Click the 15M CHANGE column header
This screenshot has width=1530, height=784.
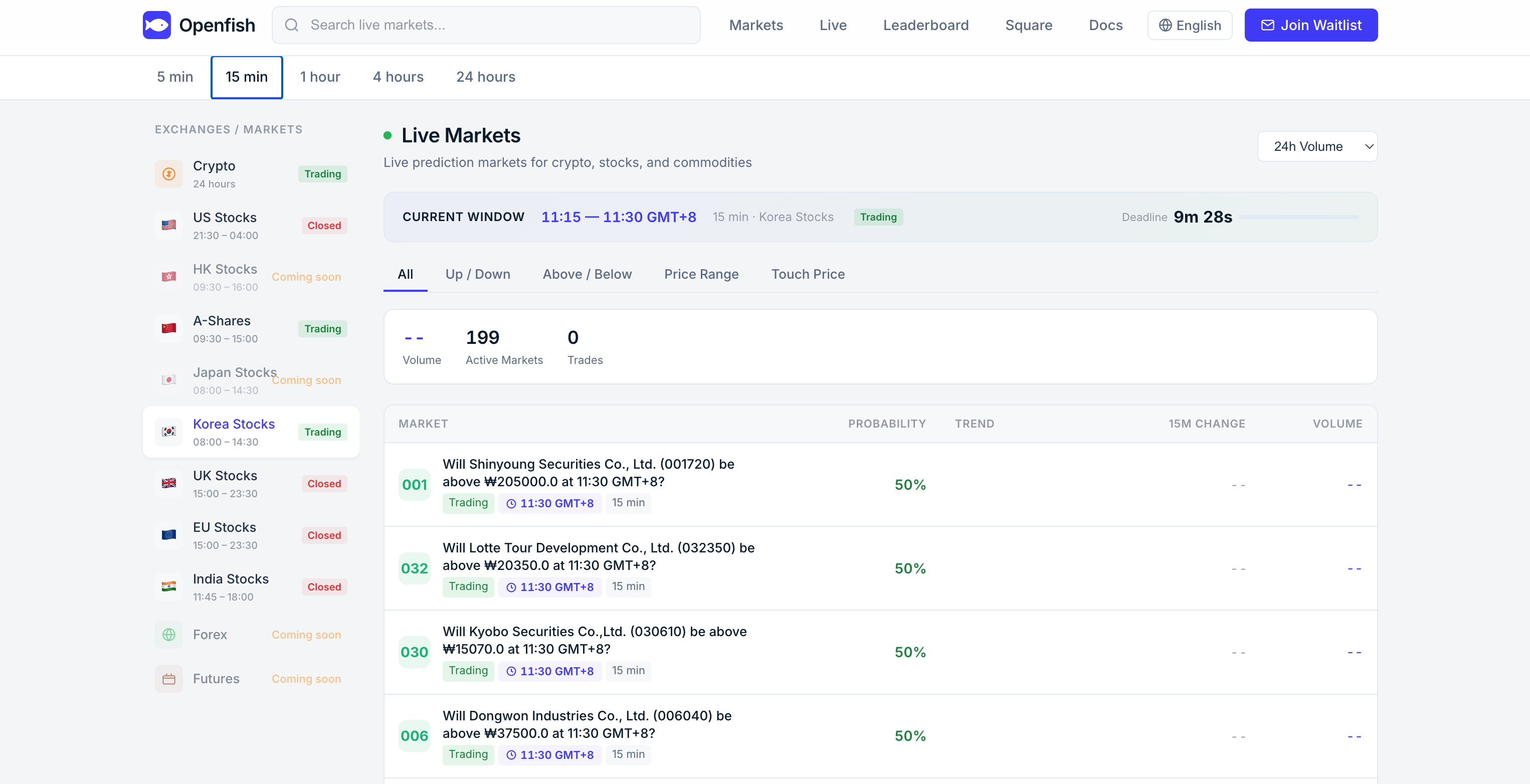click(1207, 424)
